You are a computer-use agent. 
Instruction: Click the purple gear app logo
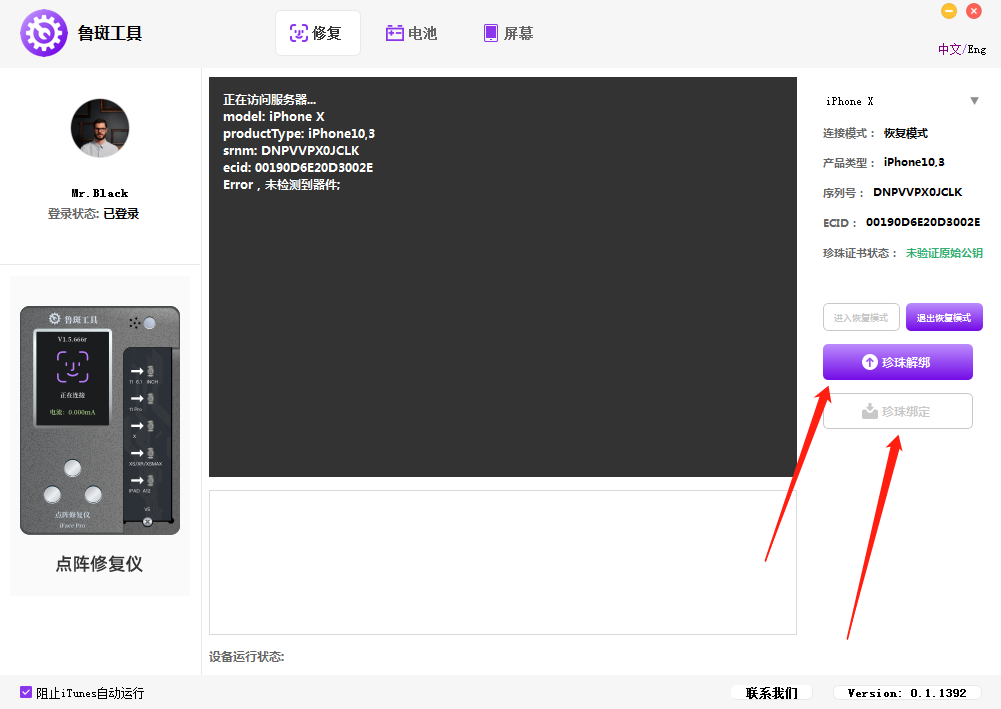coord(44,33)
